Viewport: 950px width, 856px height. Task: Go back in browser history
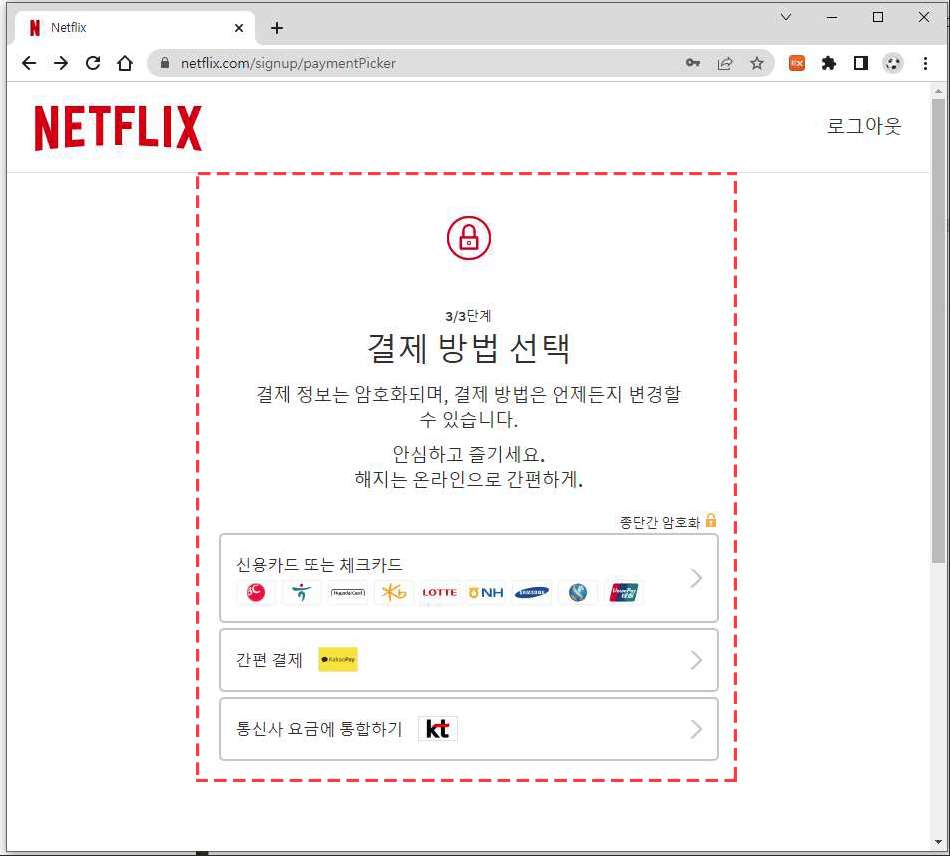point(28,63)
